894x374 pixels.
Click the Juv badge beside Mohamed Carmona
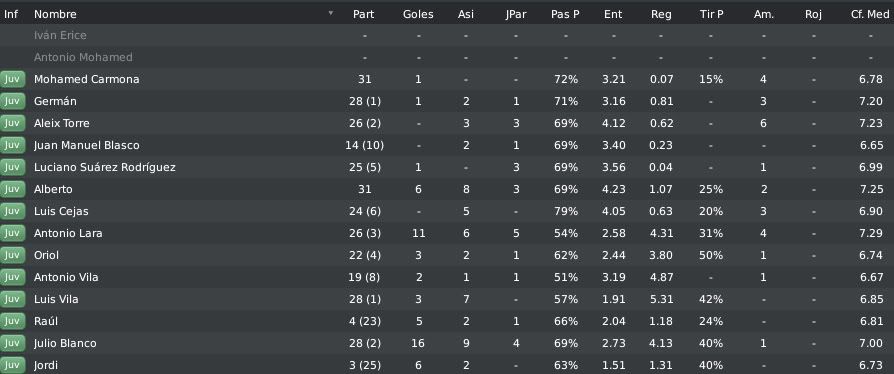point(13,79)
